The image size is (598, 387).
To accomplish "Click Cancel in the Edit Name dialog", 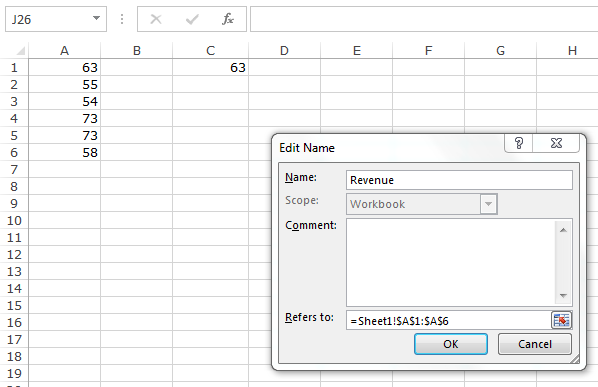I will click(x=535, y=344).
